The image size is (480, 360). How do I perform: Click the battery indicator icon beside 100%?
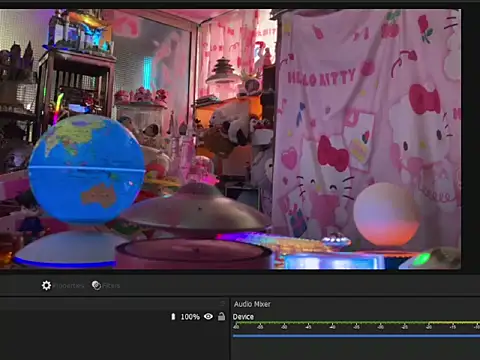click(x=173, y=316)
